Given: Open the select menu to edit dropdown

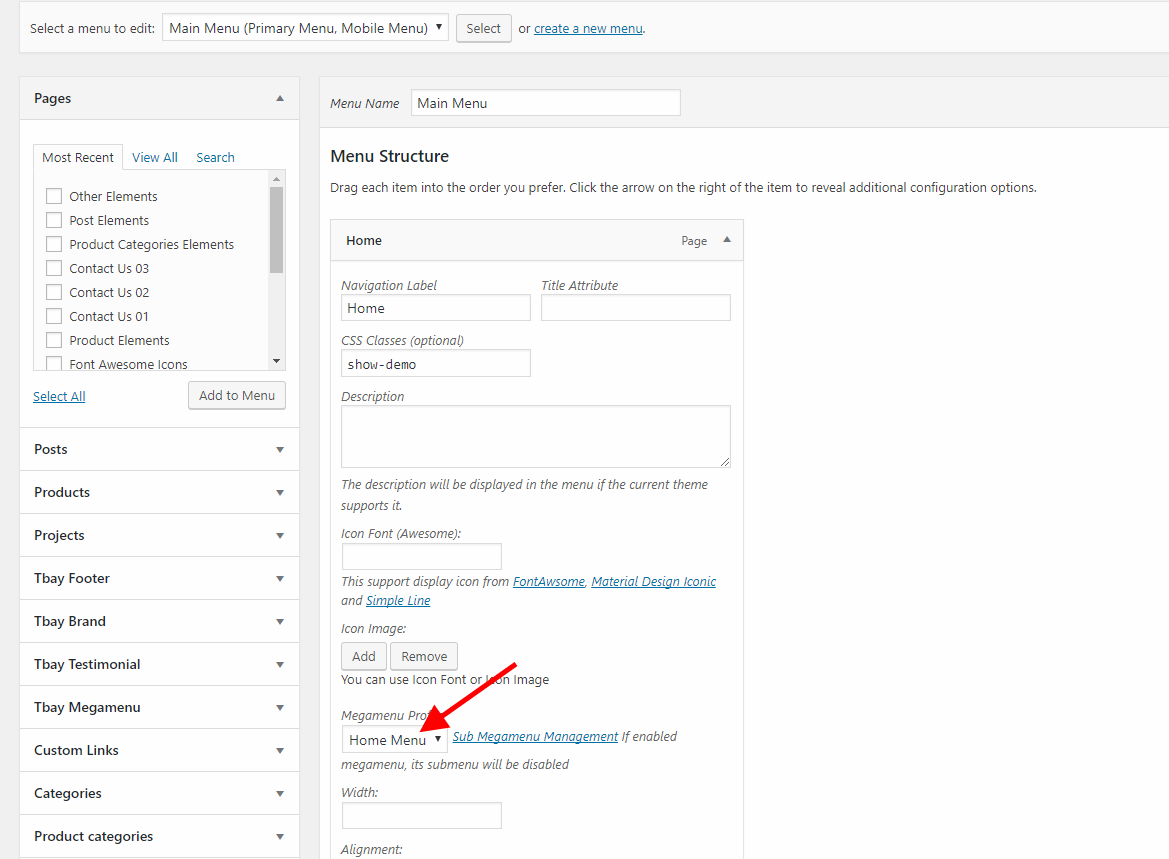Looking at the screenshot, I should (305, 28).
